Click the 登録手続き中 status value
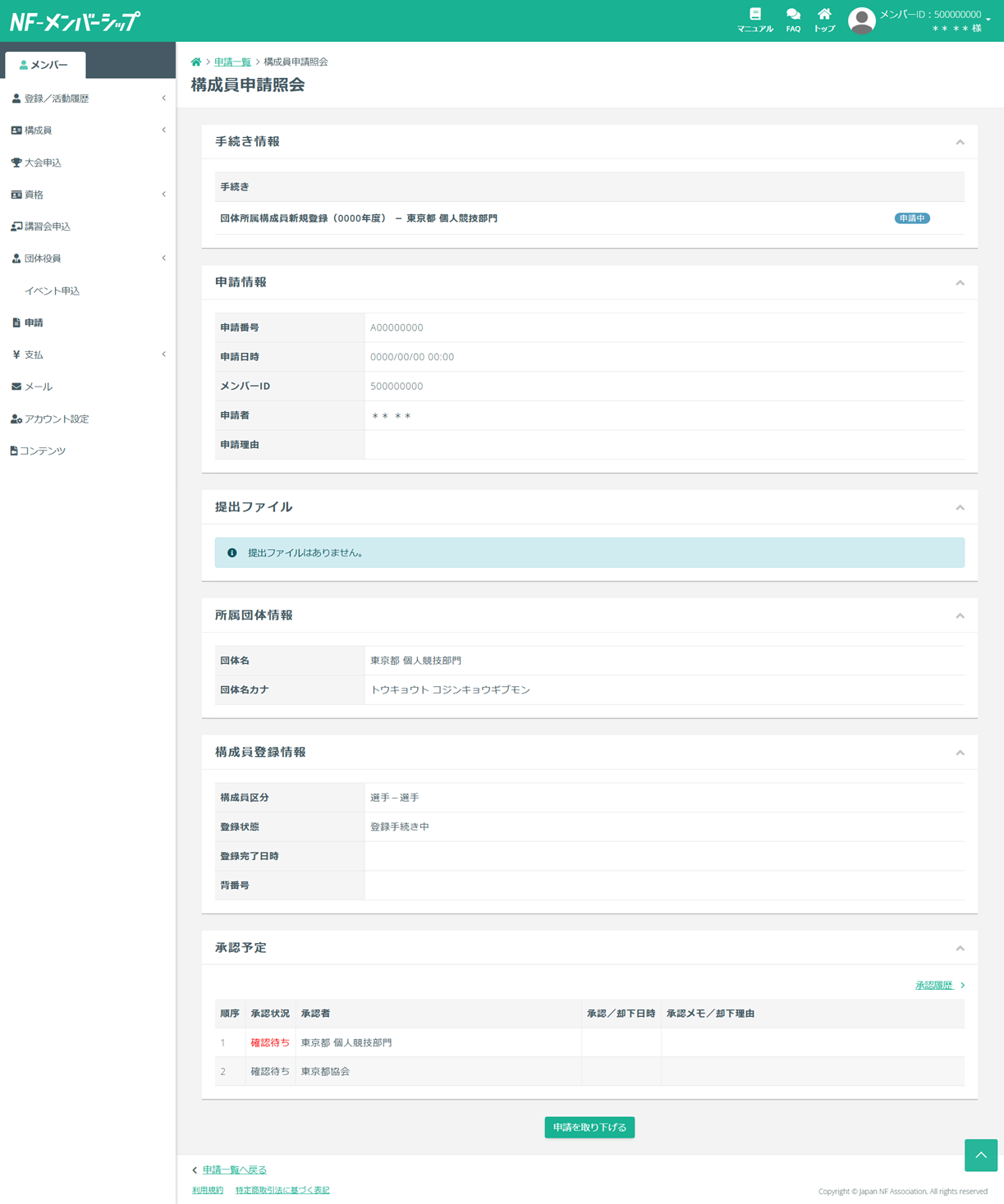This screenshot has height=1204, width=1004. 400,827
